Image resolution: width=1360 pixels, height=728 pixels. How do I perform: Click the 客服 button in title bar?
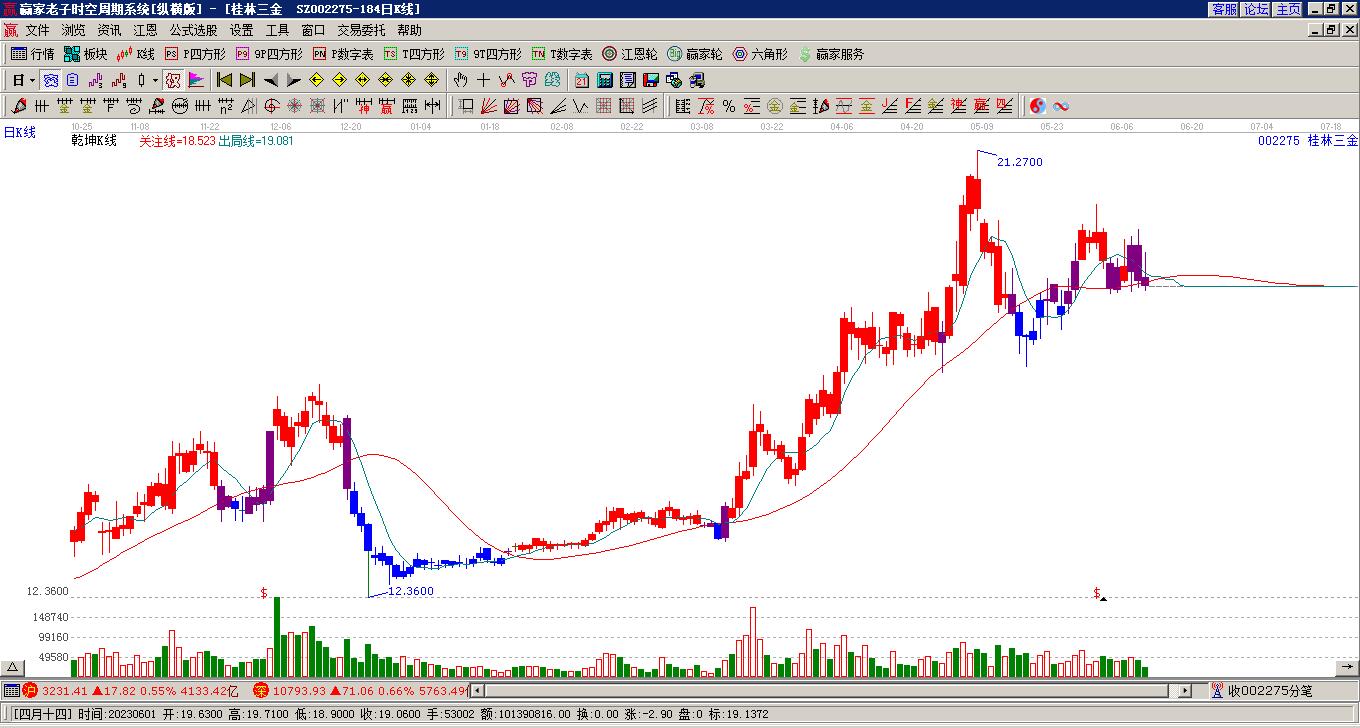pyautogui.click(x=1224, y=9)
